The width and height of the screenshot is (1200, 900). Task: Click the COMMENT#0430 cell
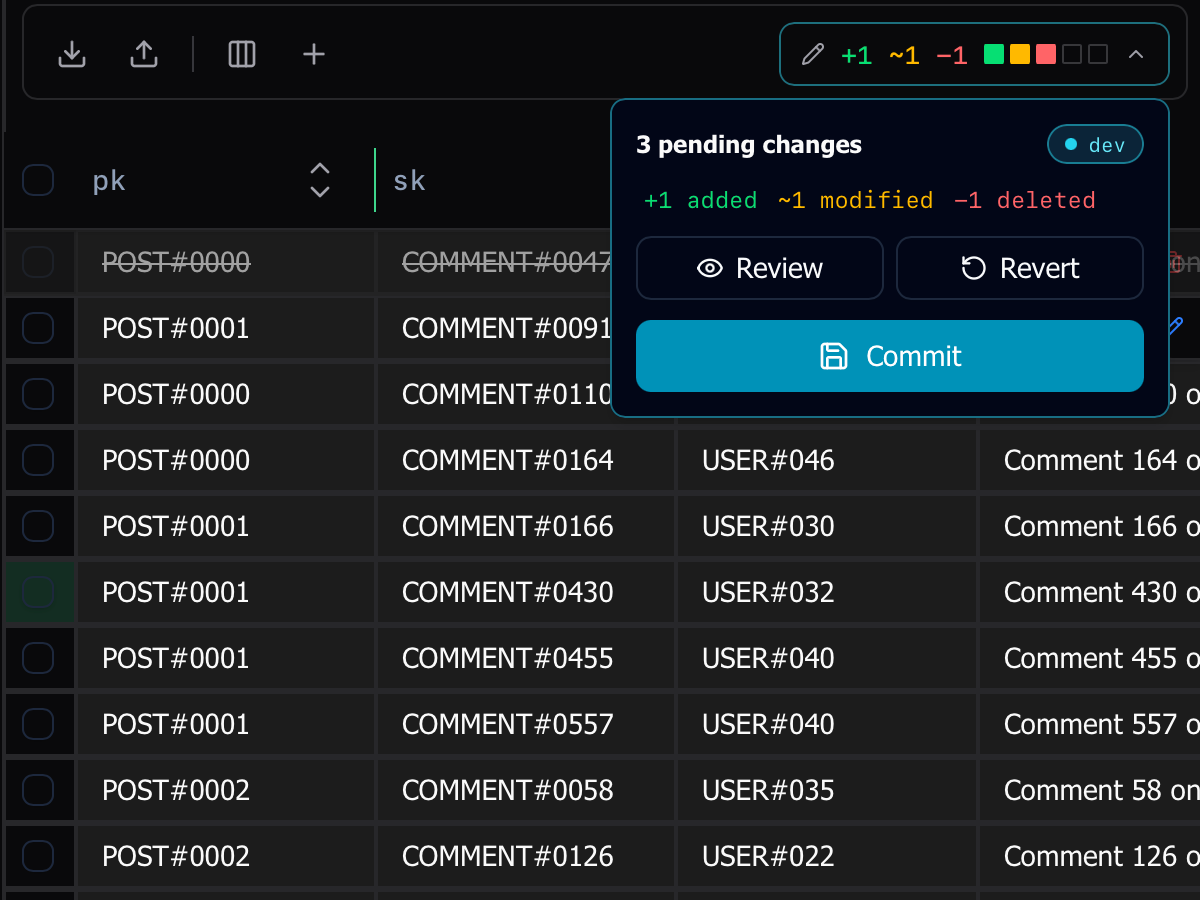click(526, 592)
